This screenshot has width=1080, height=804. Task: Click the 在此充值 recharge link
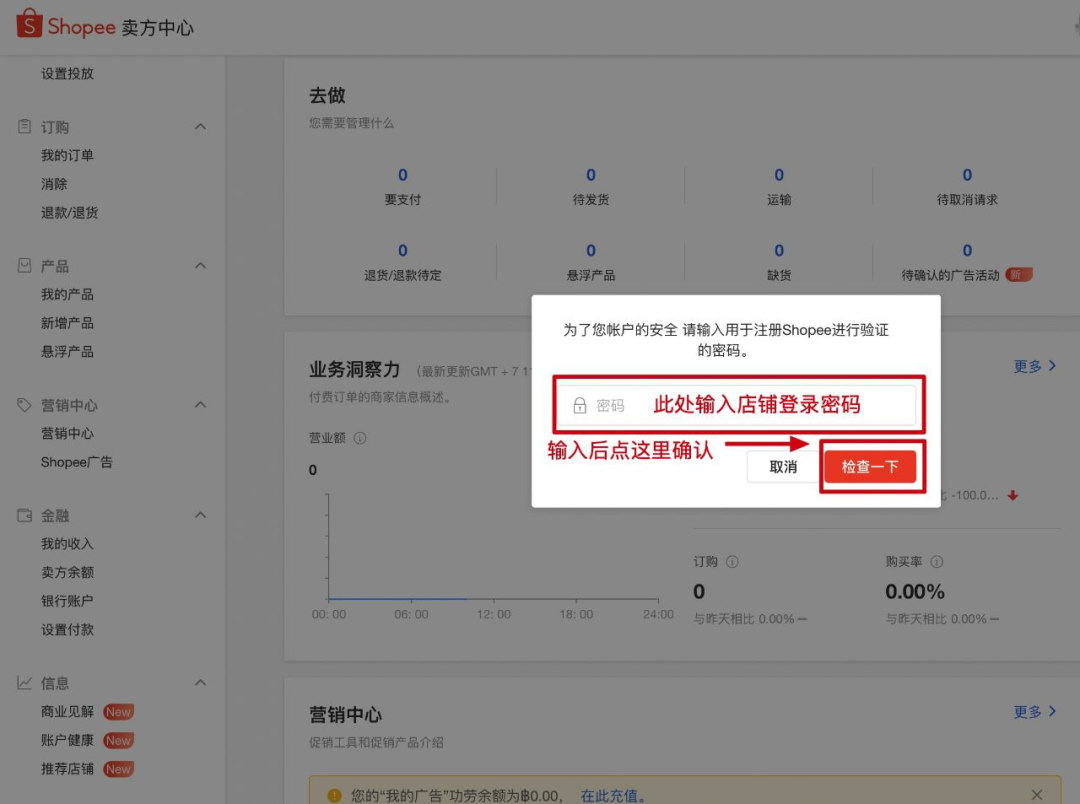[612, 795]
